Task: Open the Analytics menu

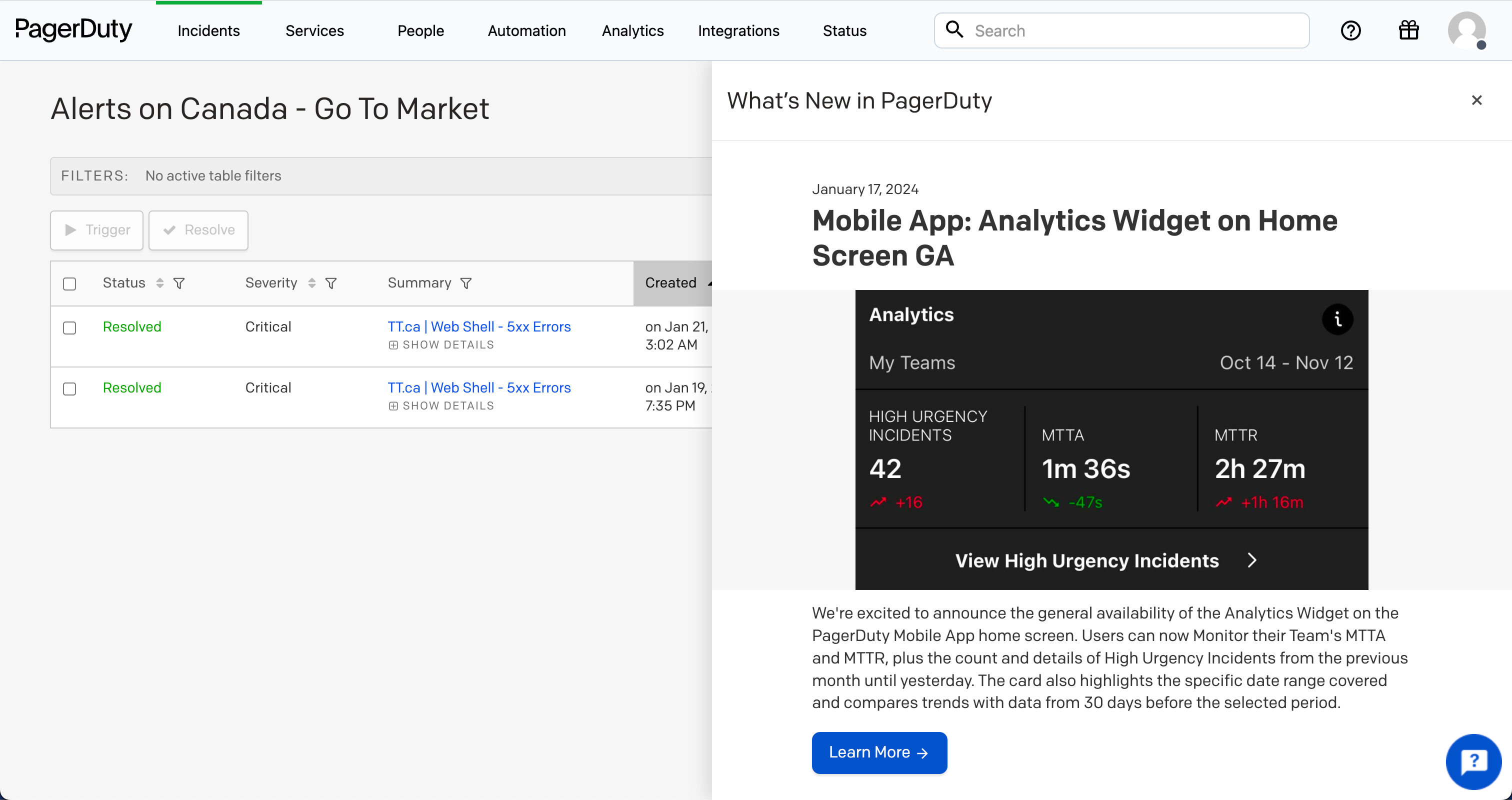Action: tap(632, 30)
